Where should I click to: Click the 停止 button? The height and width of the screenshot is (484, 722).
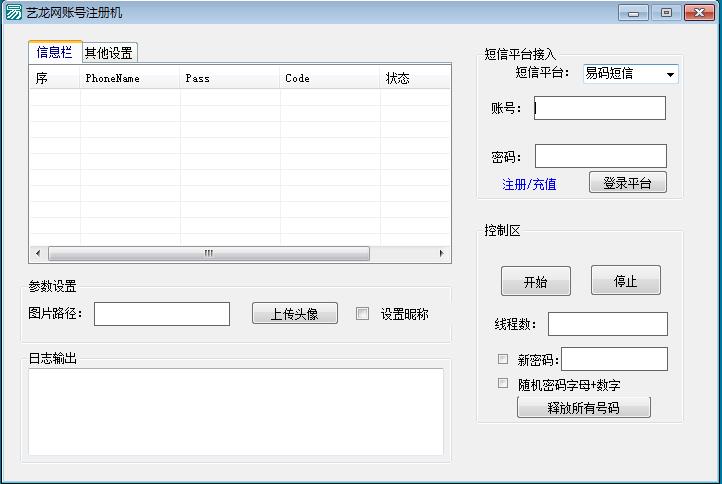tap(625, 280)
